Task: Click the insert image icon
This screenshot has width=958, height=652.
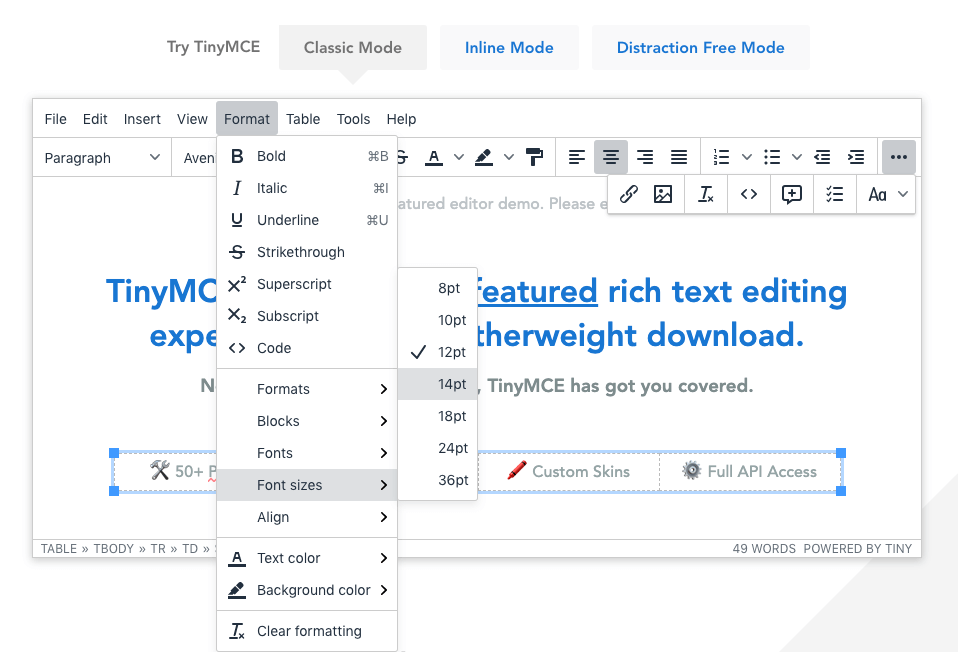Action: click(x=662, y=194)
